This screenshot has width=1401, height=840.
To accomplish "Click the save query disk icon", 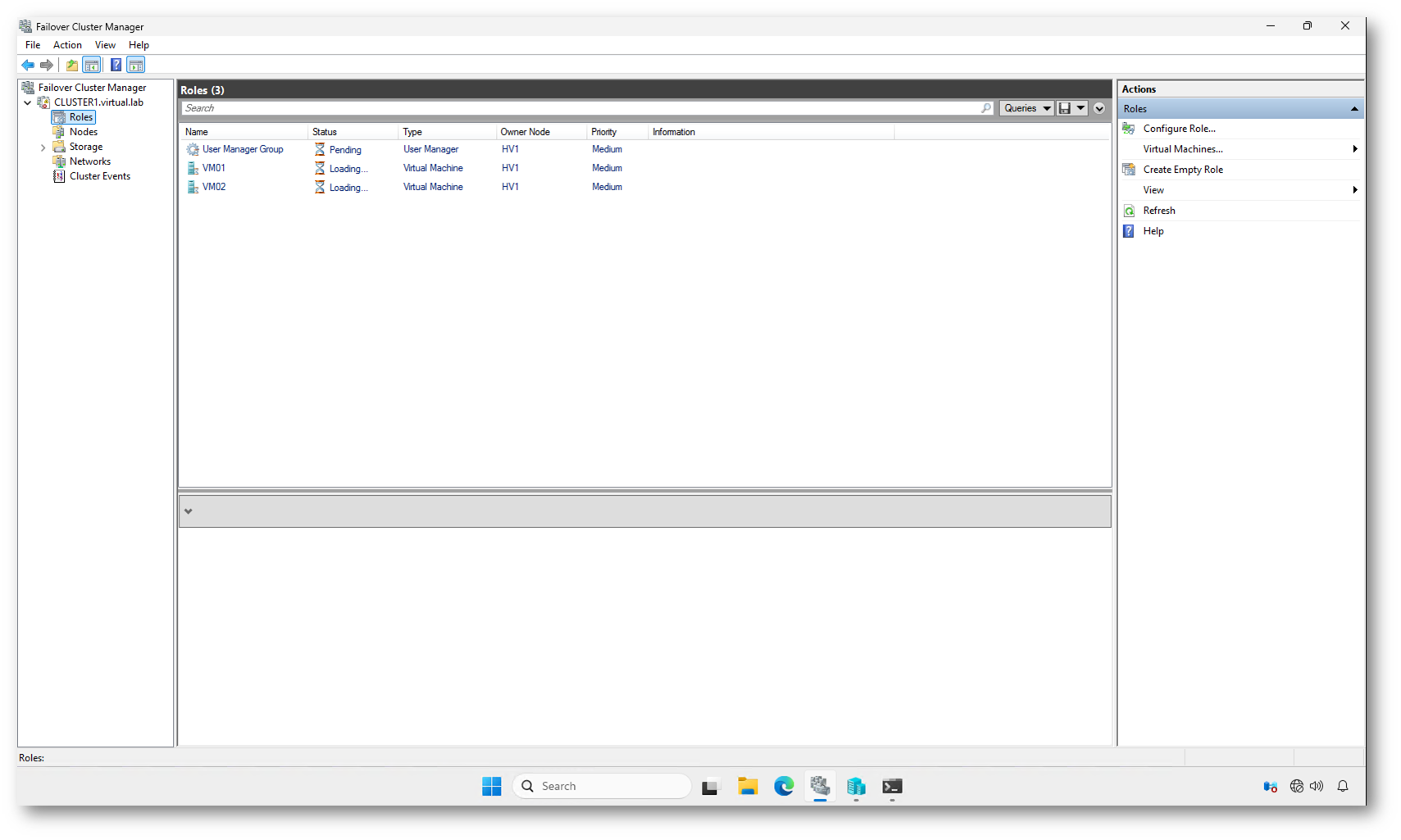I will [1064, 108].
